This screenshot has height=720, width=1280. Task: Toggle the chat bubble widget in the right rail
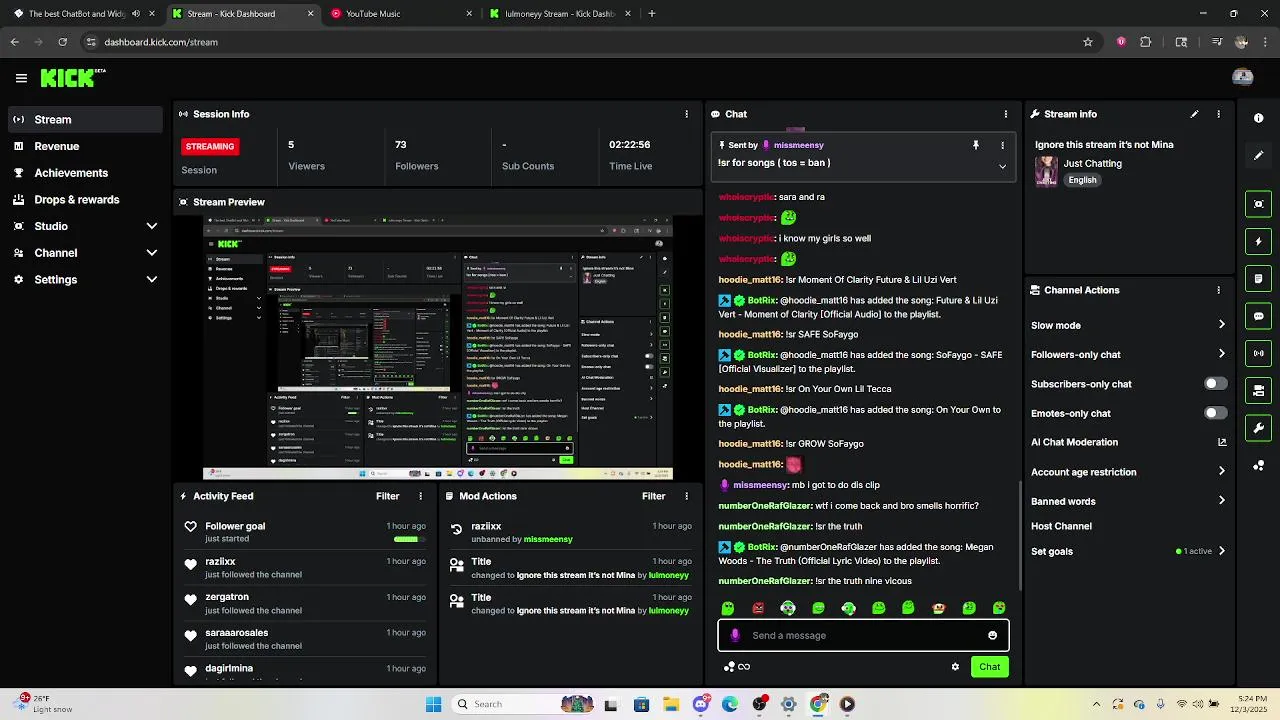pos(1258,316)
